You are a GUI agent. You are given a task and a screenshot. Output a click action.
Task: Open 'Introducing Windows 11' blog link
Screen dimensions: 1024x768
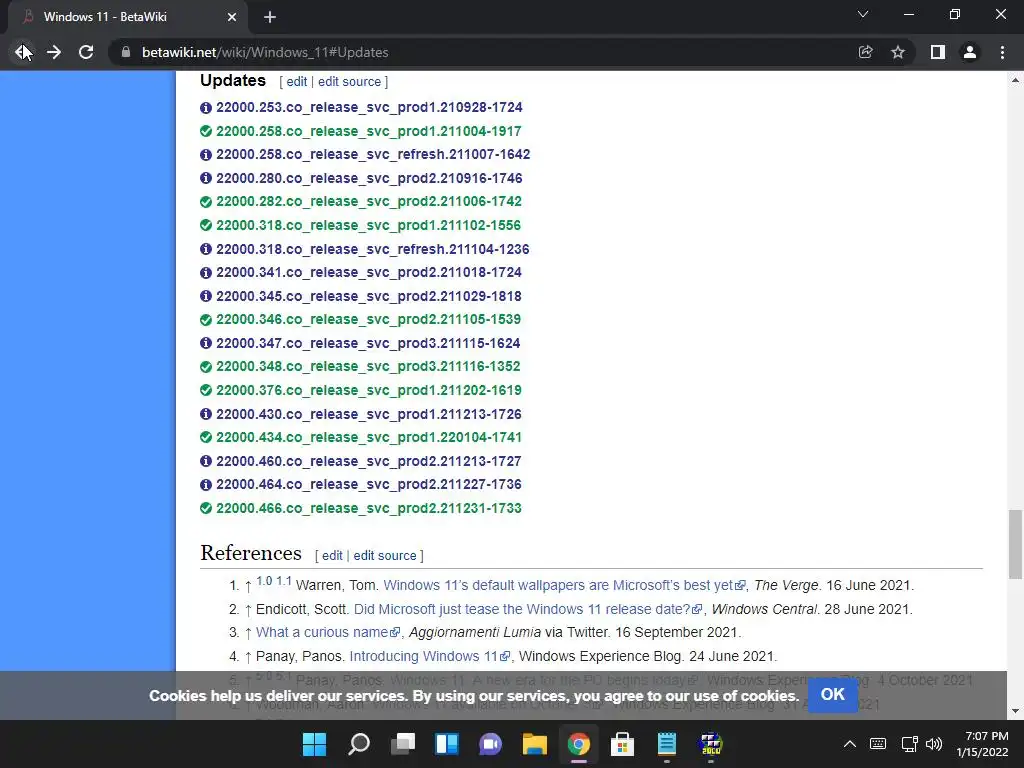point(429,656)
